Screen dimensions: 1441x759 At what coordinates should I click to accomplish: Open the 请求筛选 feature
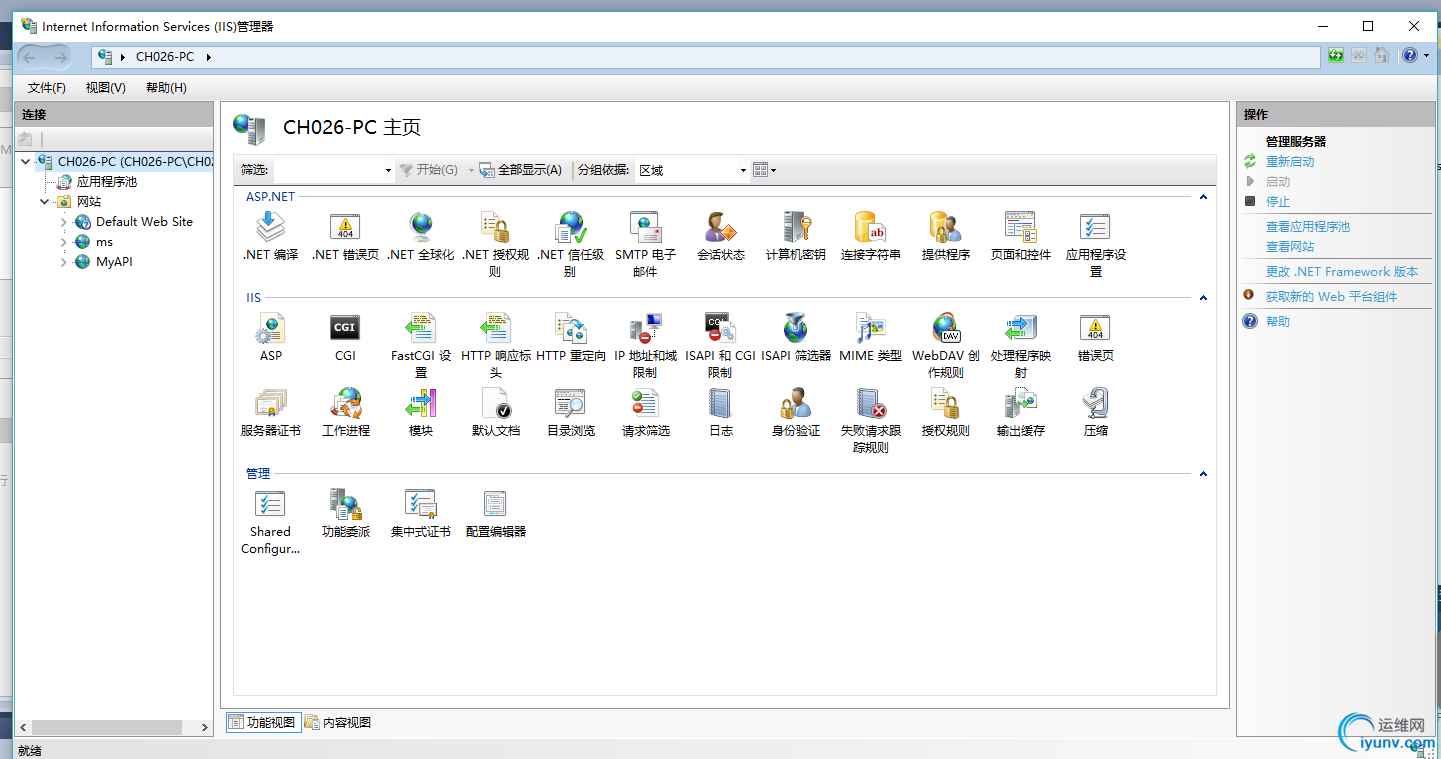(645, 412)
